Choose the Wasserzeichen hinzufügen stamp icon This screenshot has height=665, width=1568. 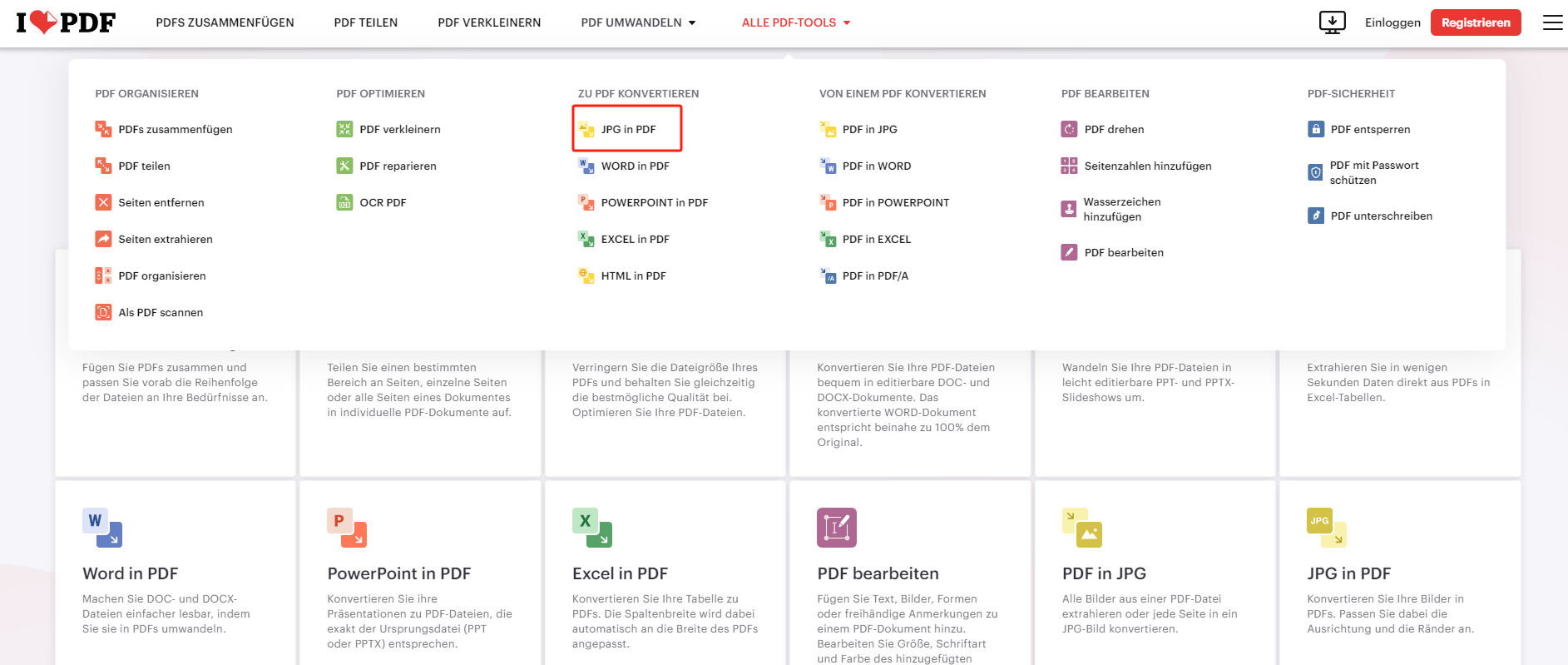point(1069,209)
